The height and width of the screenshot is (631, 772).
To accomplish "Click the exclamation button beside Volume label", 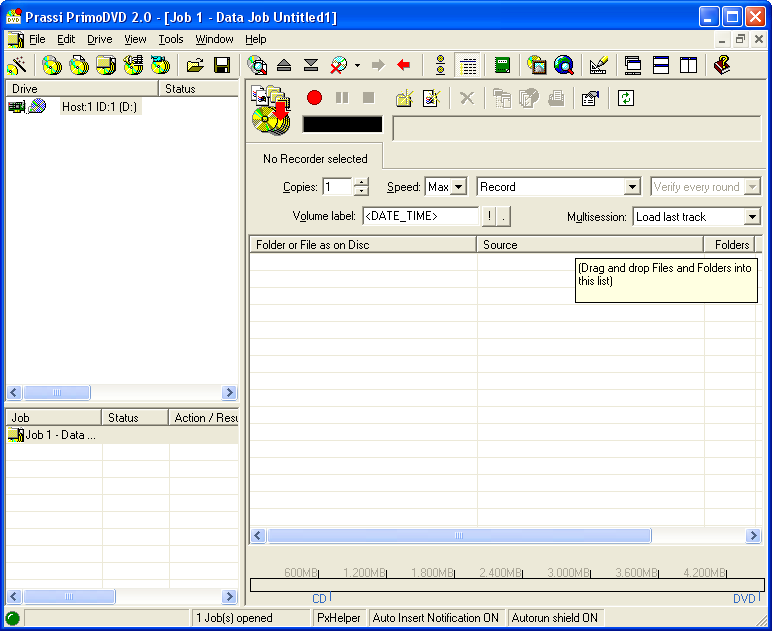I will click(x=489, y=216).
